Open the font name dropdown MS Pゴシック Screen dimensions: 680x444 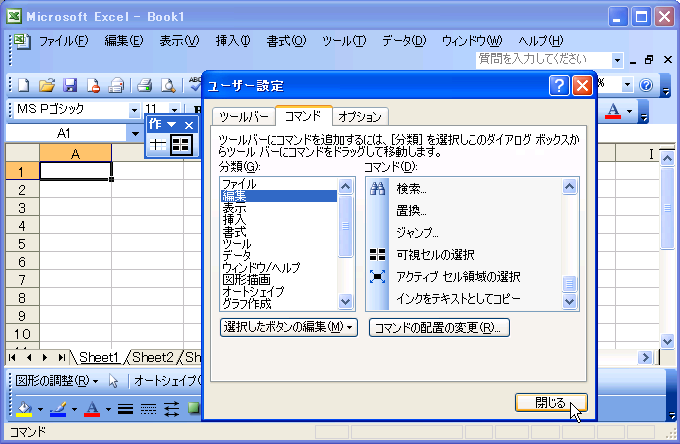[134, 110]
